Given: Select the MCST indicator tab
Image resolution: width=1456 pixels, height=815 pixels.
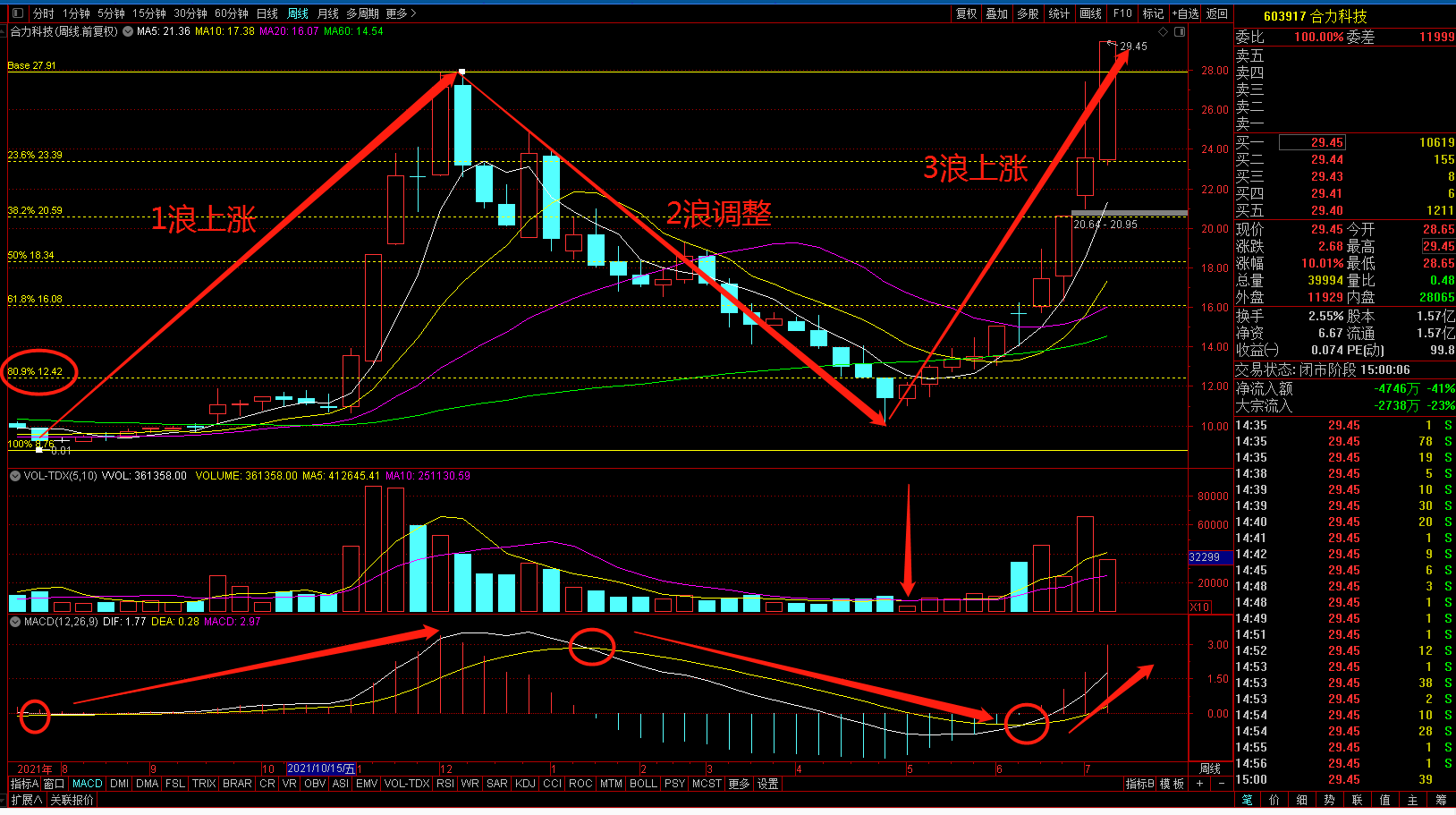Looking at the screenshot, I should pos(707,784).
